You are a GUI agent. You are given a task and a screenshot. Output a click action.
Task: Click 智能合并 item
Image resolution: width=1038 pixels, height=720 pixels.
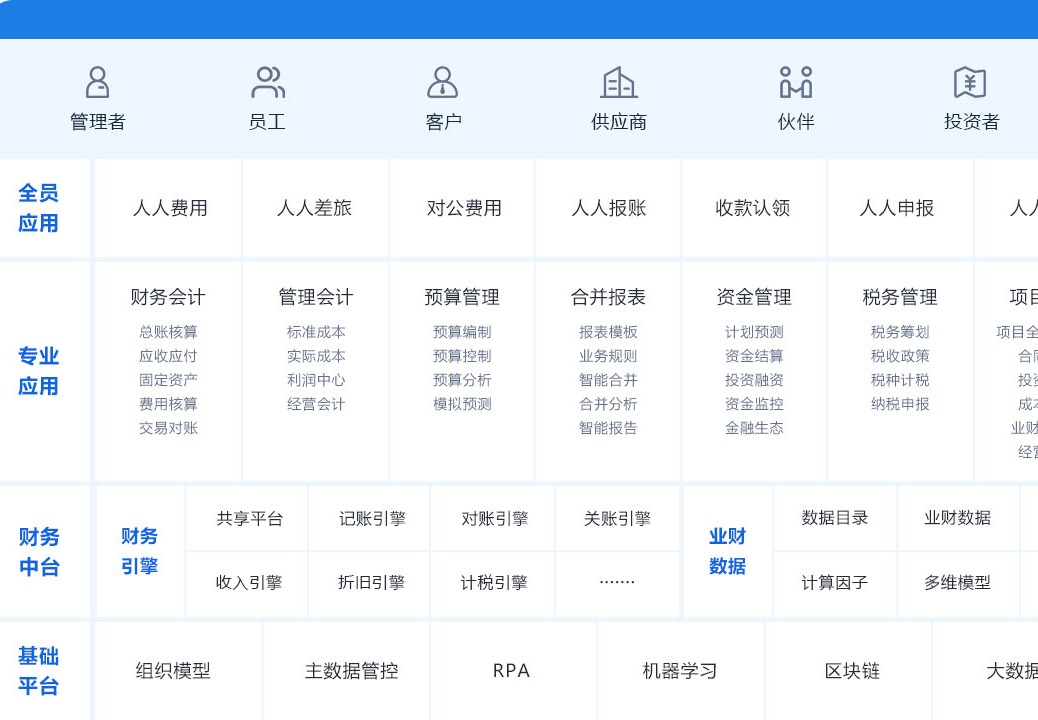click(608, 380)
